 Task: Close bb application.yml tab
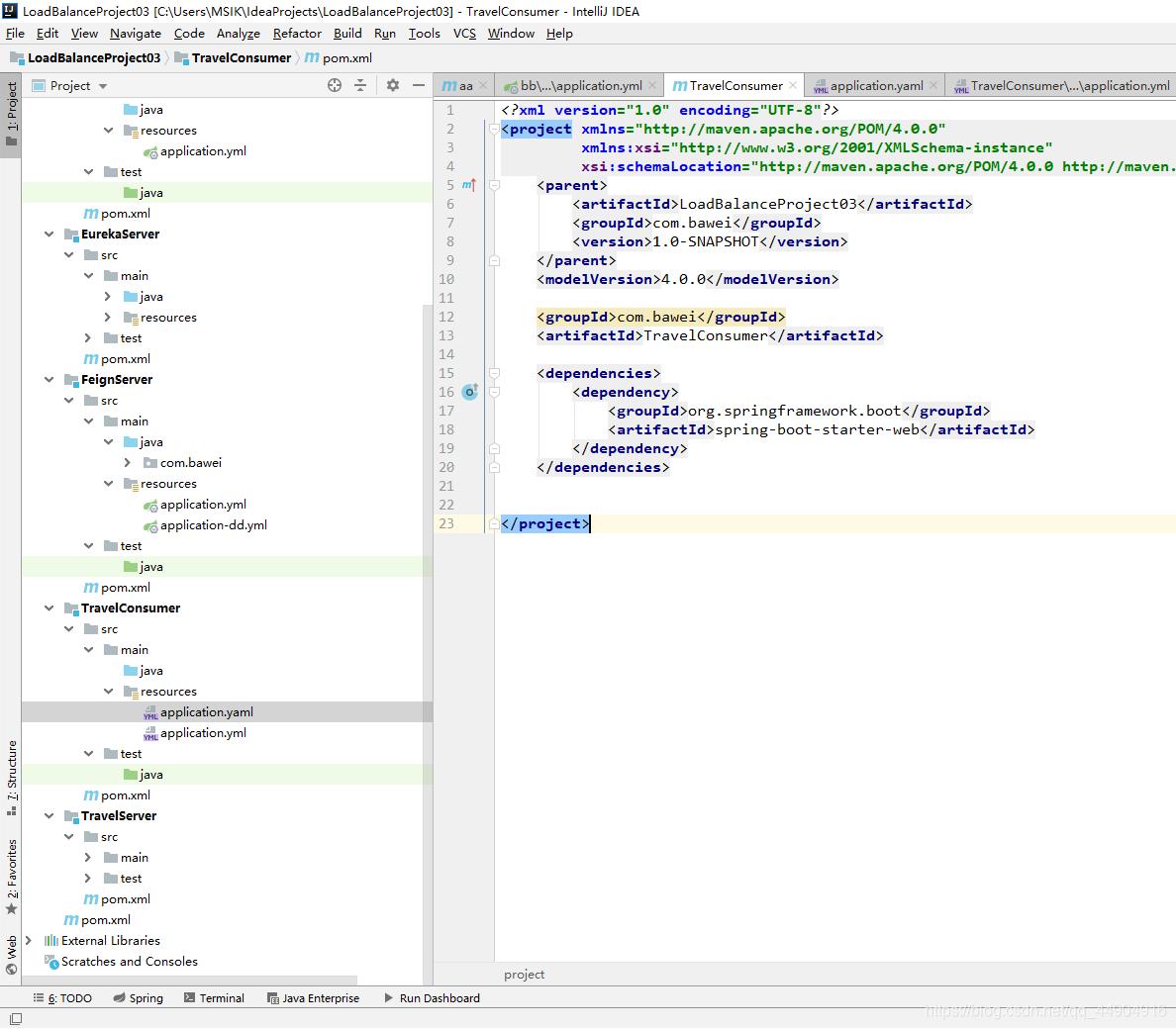pyautogui.click(x=652, y=85)
